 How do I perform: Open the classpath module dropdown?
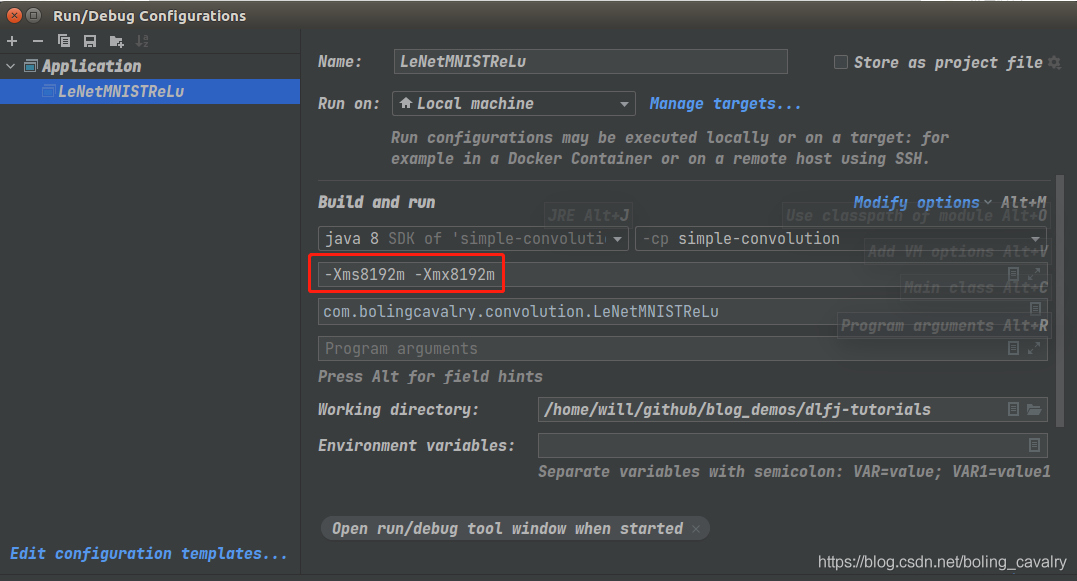pyautogui.click(x=841, y=239)
